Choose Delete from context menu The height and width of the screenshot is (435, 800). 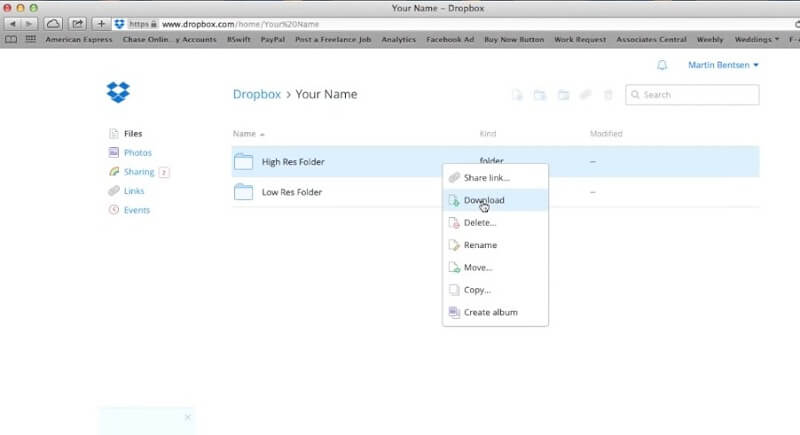click(x=495, y=222)
